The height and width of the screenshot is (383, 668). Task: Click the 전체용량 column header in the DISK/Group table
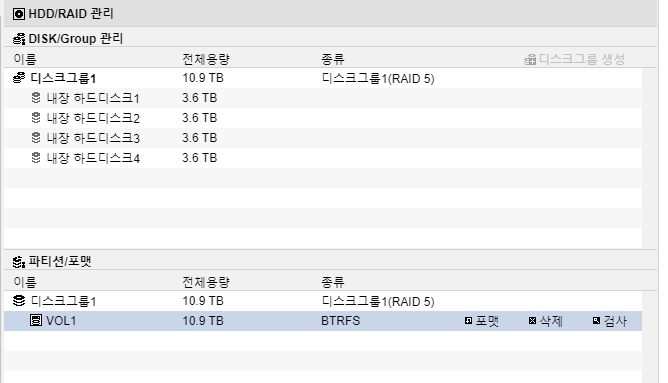tap(206, 59)
